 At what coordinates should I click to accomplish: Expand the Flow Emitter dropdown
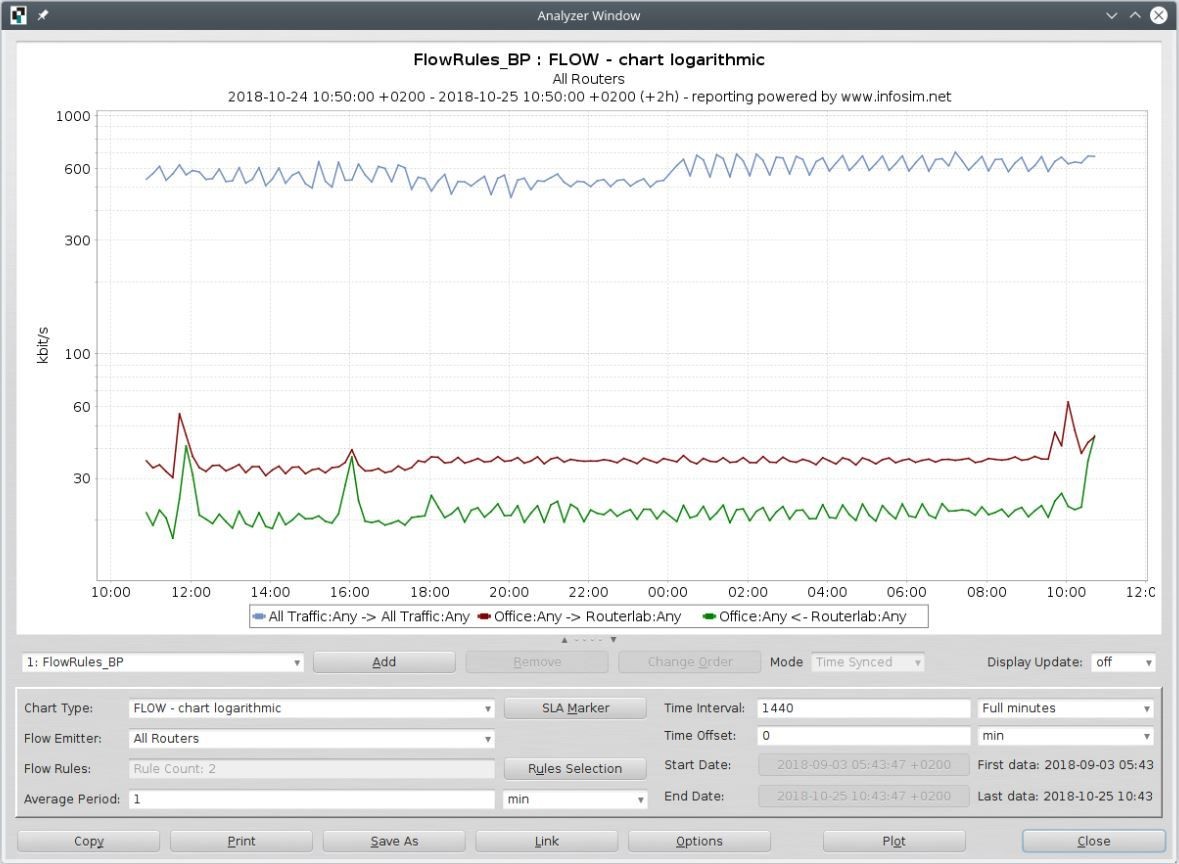pos(312,739)
